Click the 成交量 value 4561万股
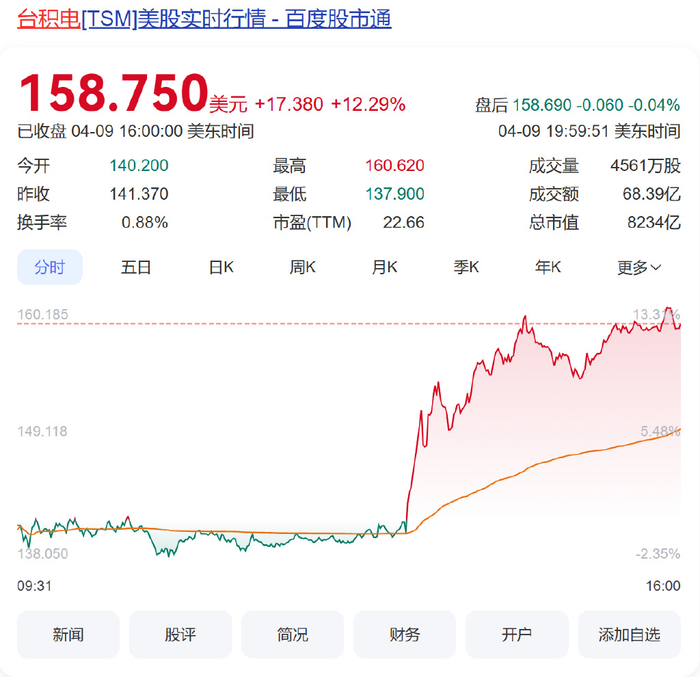The image size is (700, 677). click(646, 166)
